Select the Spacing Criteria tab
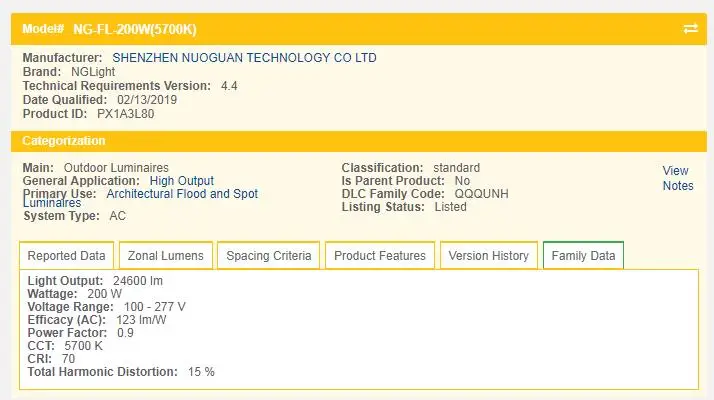Image resolution: width=714 pixels, height=400 pixels. [269, 256]
